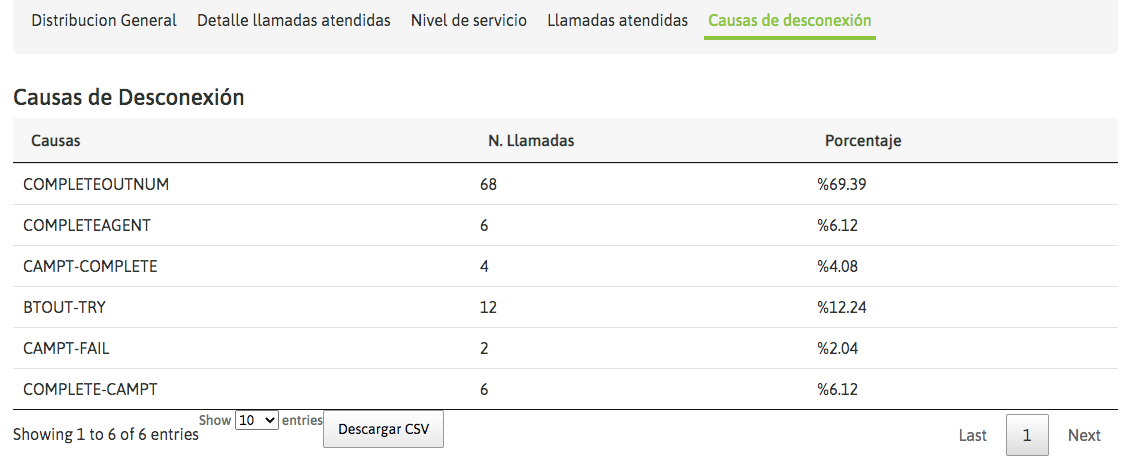Select page number 1 in pagination
This screenshot has width=1128, height=458.
1027,435
